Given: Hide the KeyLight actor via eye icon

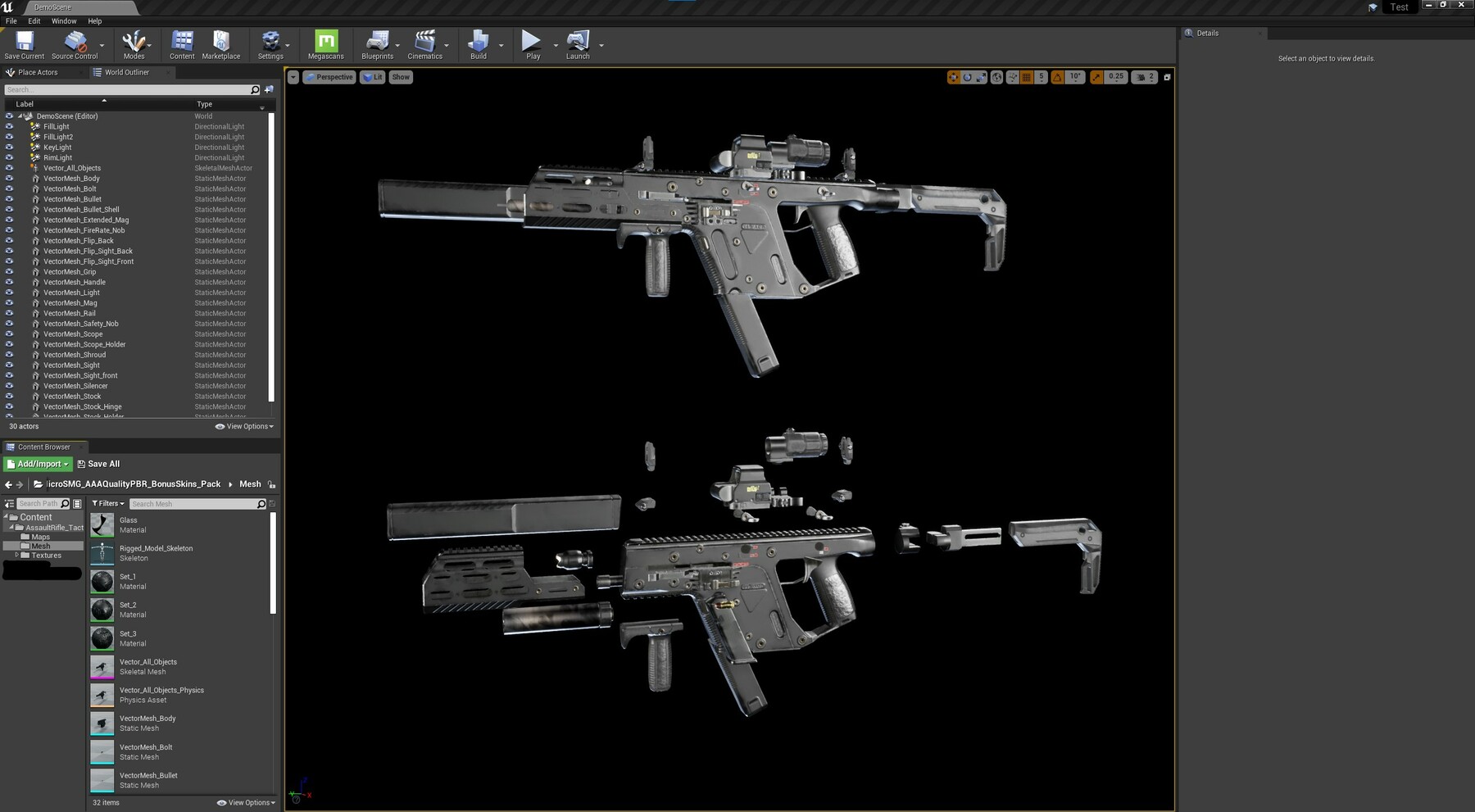Looking at the screenshot, I should point(9,147).
